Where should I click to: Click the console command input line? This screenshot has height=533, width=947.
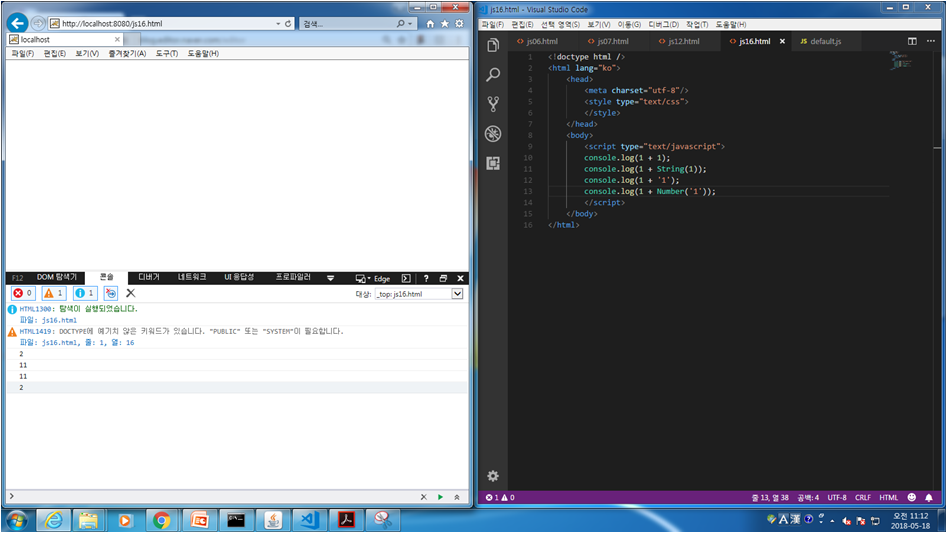pos(214,497)
